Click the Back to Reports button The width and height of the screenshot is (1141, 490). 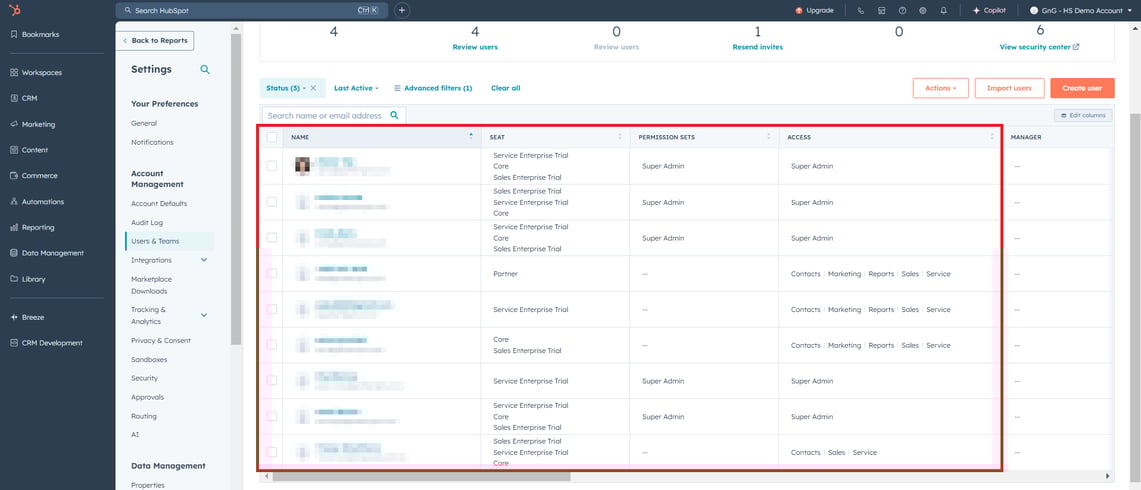[x=155, y=41]
